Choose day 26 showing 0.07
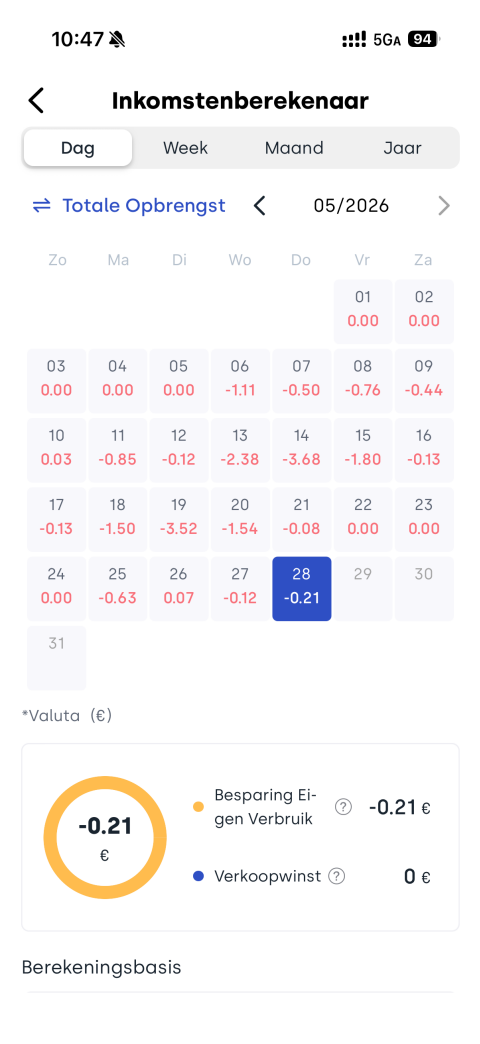The height and width of the screenshot is (1044, 480). click(x=179, y=589)
